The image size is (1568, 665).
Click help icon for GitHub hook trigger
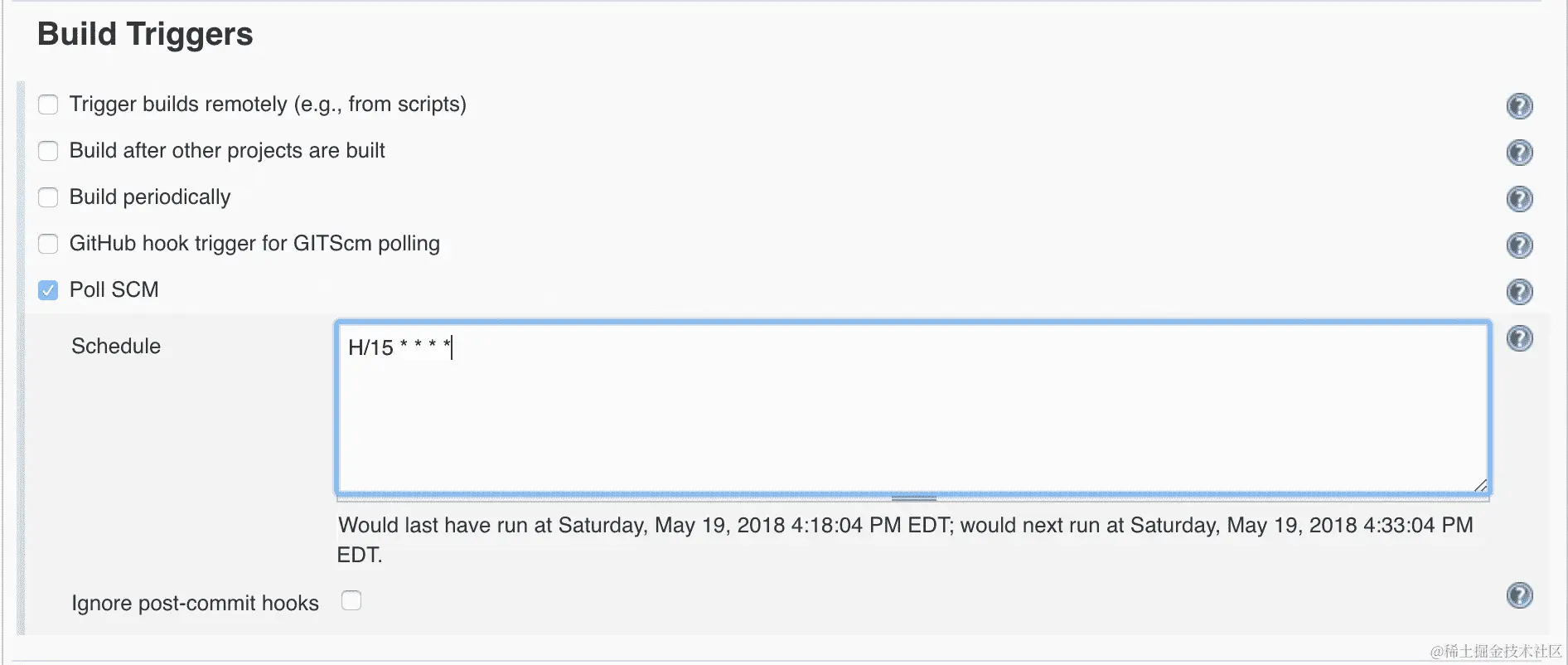[x=1519, y=245]
